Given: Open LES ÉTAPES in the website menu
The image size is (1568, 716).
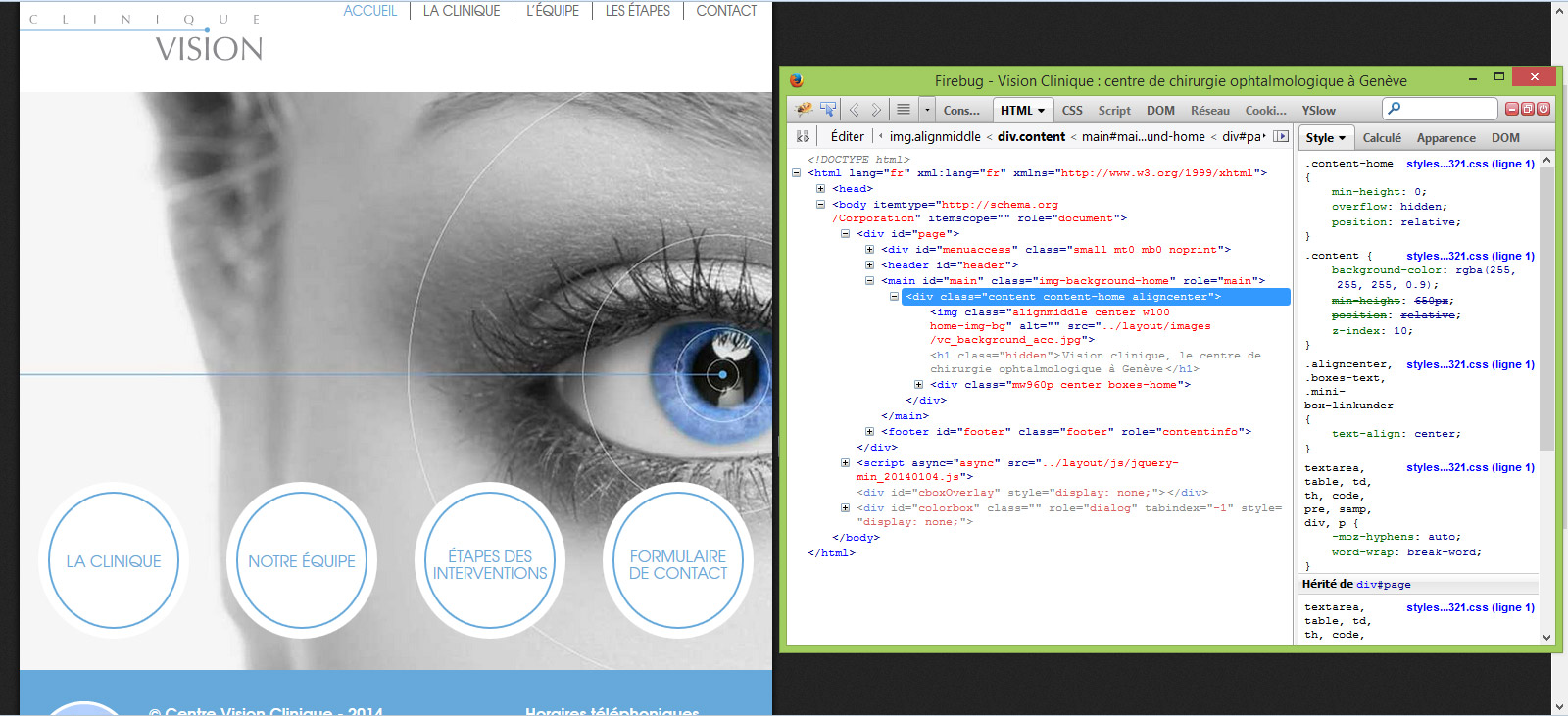Looking at the screenshot, I should [x=638, y=11].
